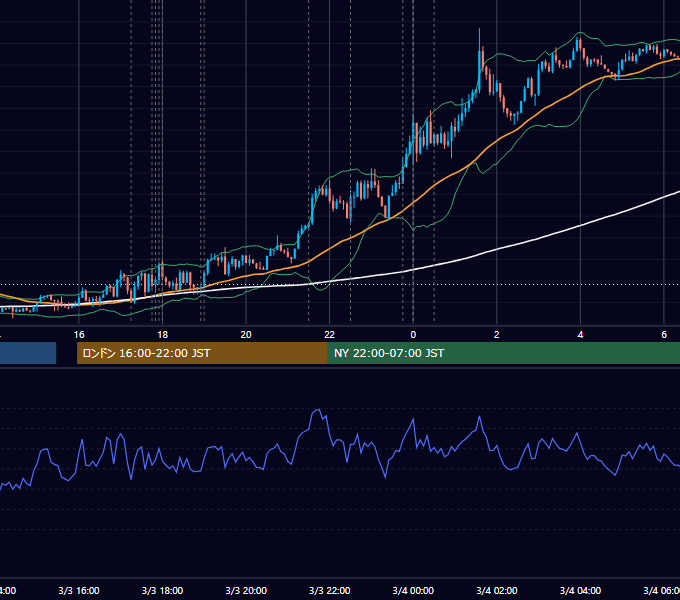Click the 3/3 20:00 time label
The width and height of the screenshot is (680, 600).
pos(246,590)
